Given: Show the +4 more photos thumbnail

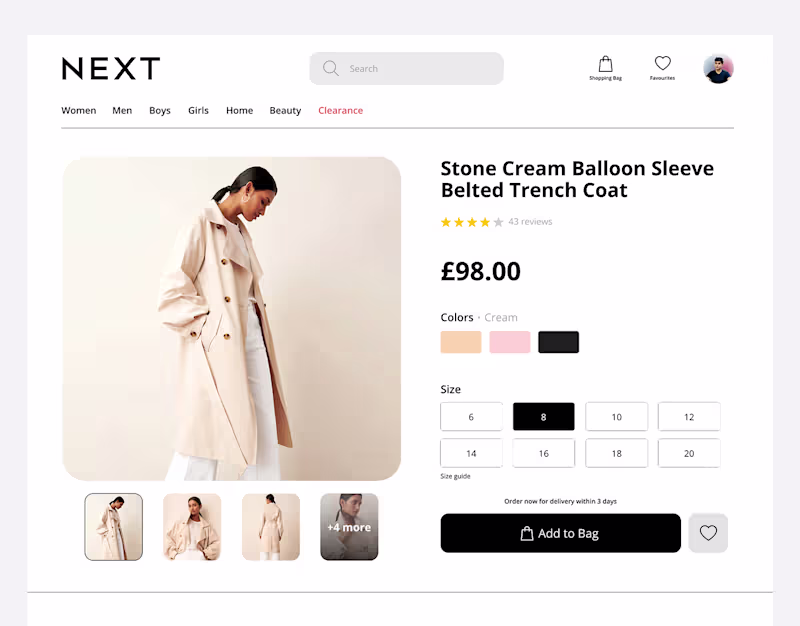Looking at the screenshot, I should point(349,527).
